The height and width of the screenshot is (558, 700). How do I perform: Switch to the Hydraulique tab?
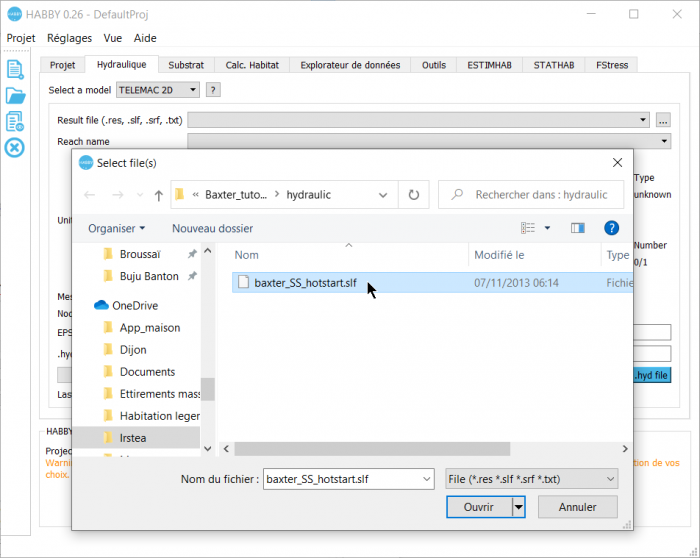pyautogui.click(x=121, y=64)
